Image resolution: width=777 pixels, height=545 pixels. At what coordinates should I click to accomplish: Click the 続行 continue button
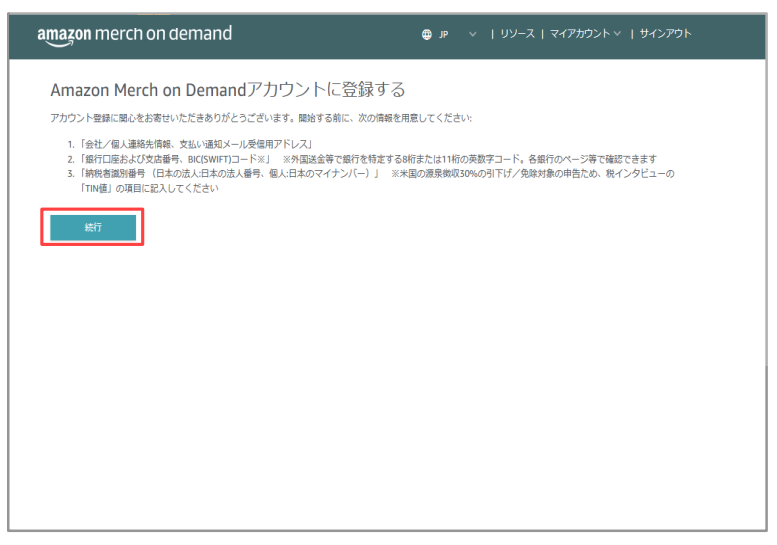93,227
